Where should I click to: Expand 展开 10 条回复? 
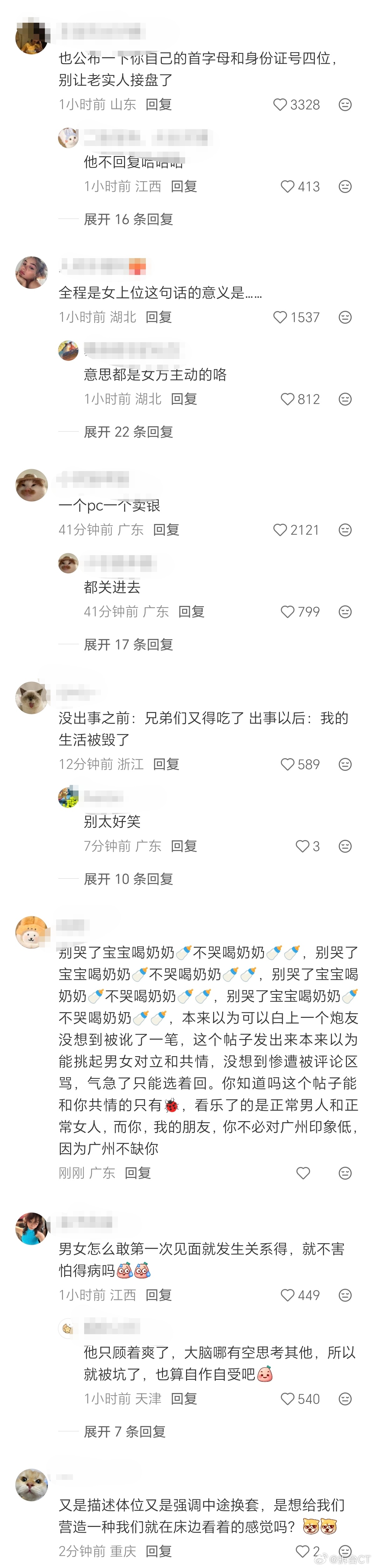128,879
